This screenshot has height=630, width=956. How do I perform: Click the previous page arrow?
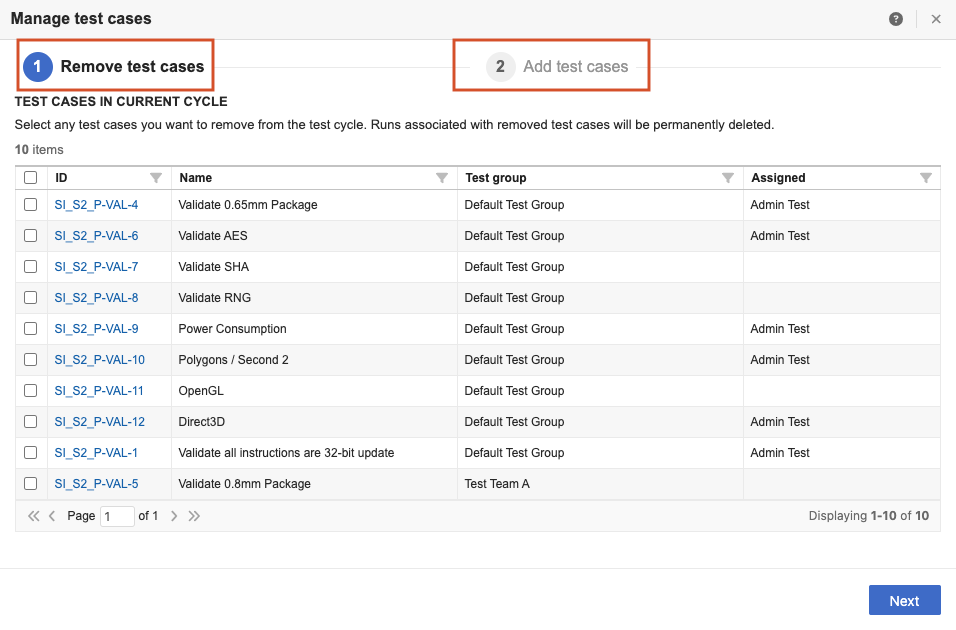point(52,516)
